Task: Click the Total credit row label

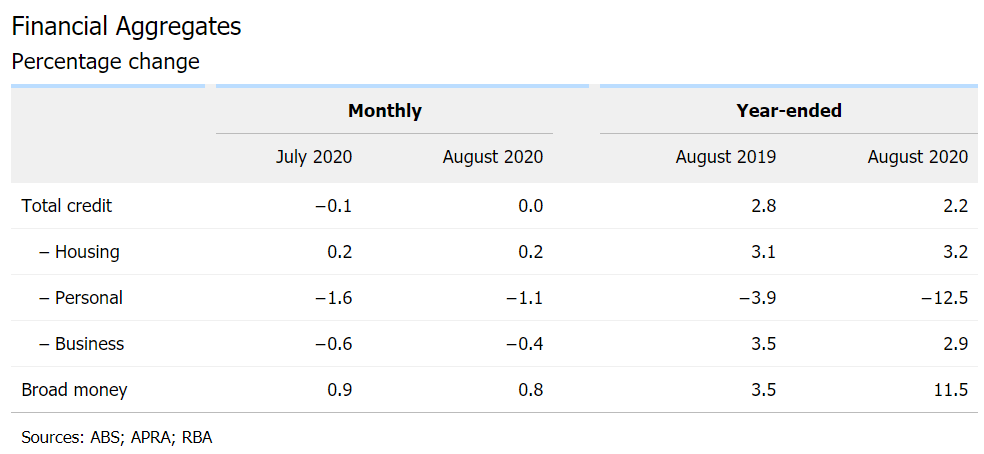Action: [x=67, y=206]
